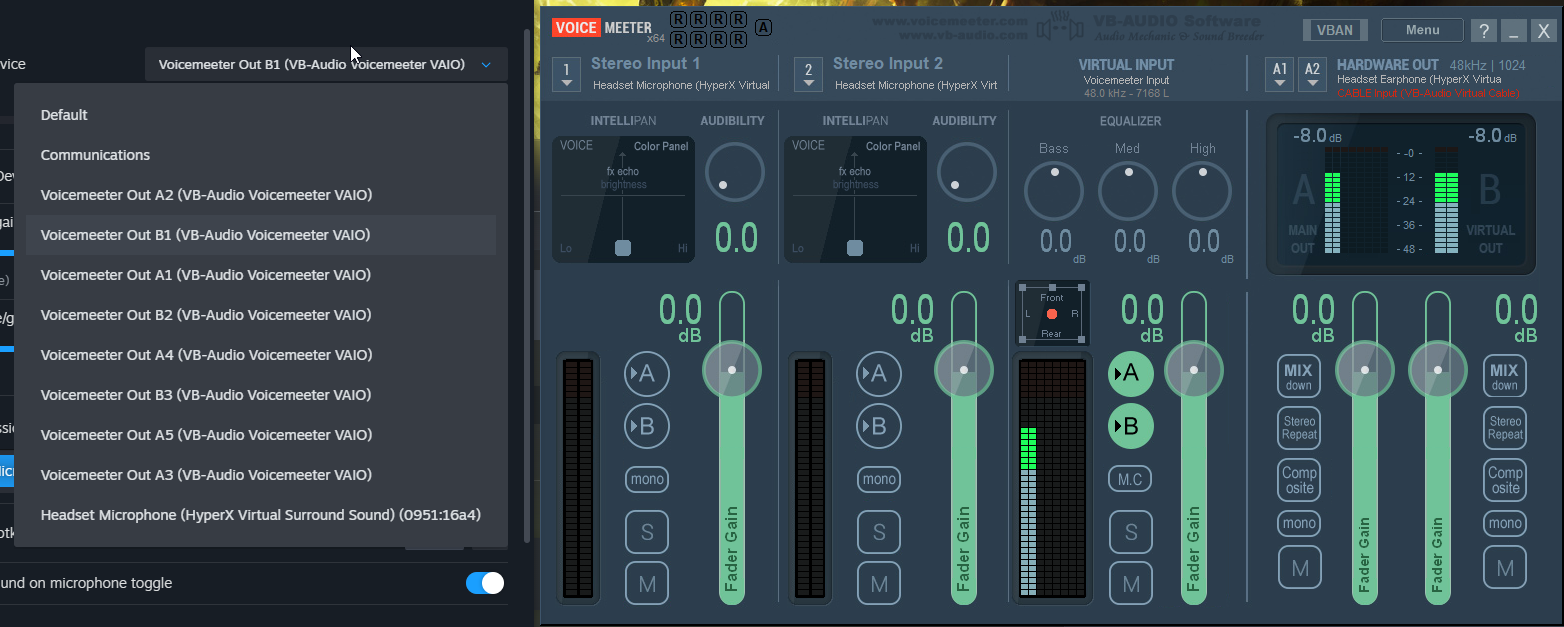Adjust Audibility knob of Stereo Input 1
Screen dimensions: 1564x627
735,170
